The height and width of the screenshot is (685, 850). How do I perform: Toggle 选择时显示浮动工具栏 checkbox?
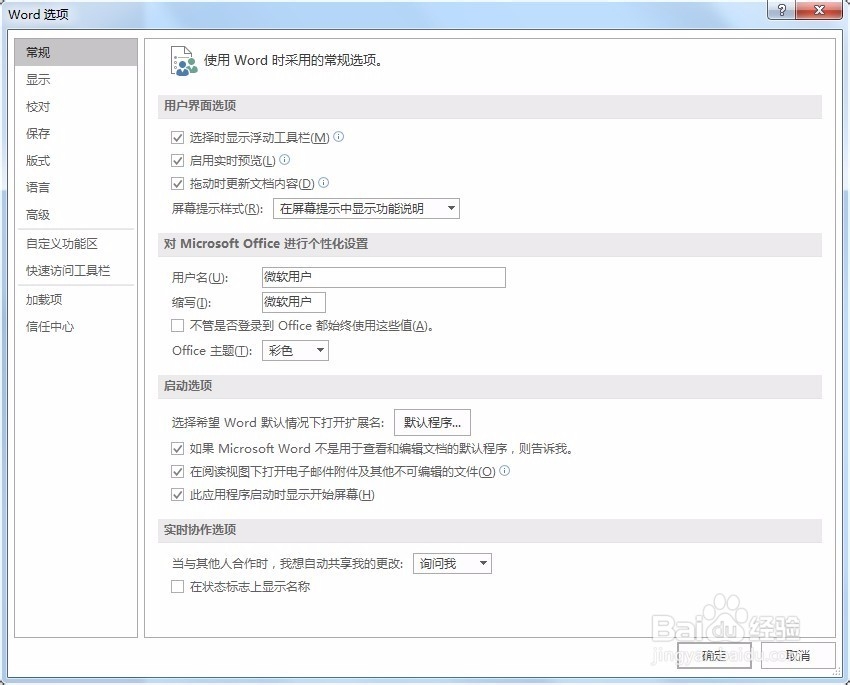[x=177, y=138]
